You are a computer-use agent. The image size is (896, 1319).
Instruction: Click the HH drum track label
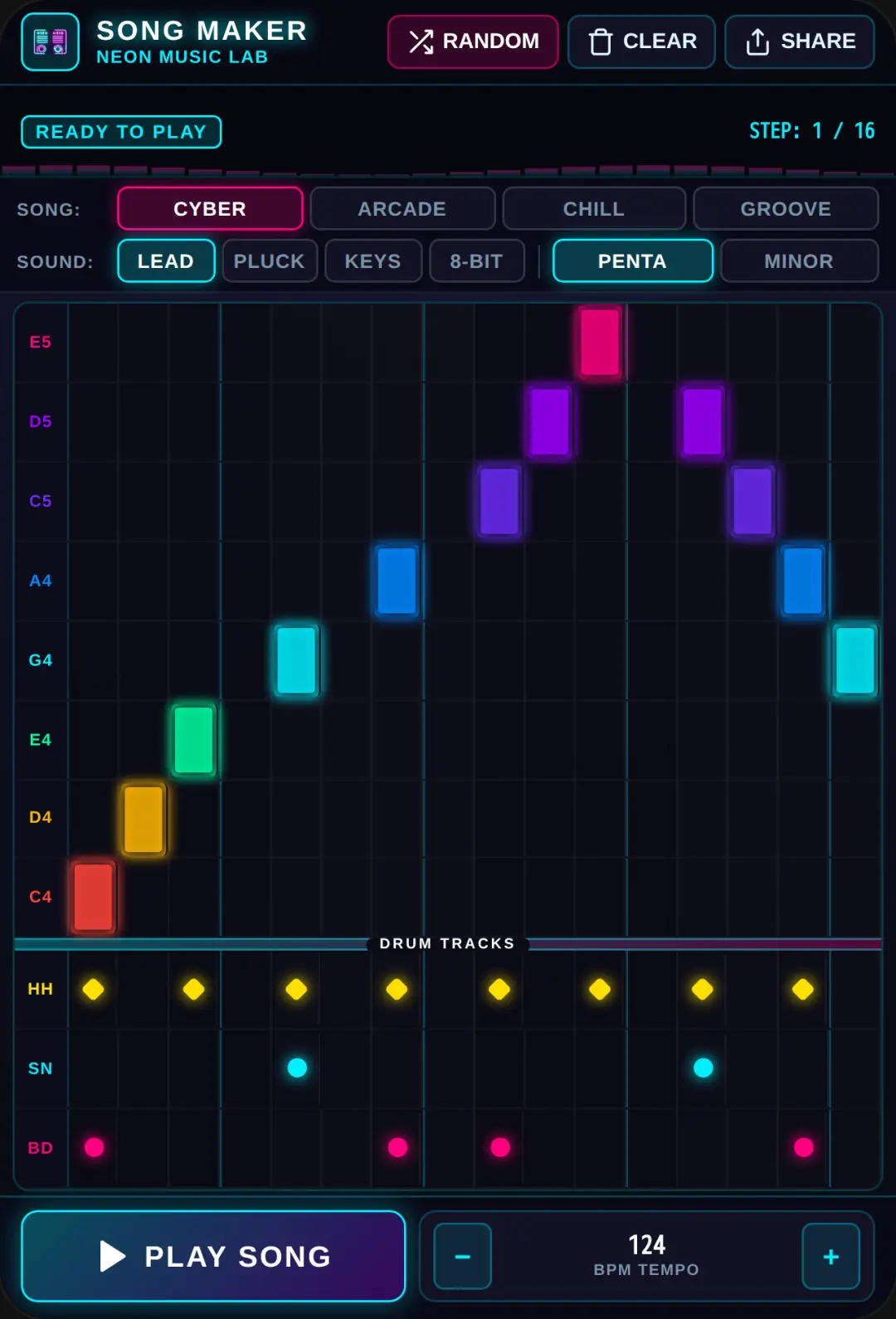(x=41, y=989)
